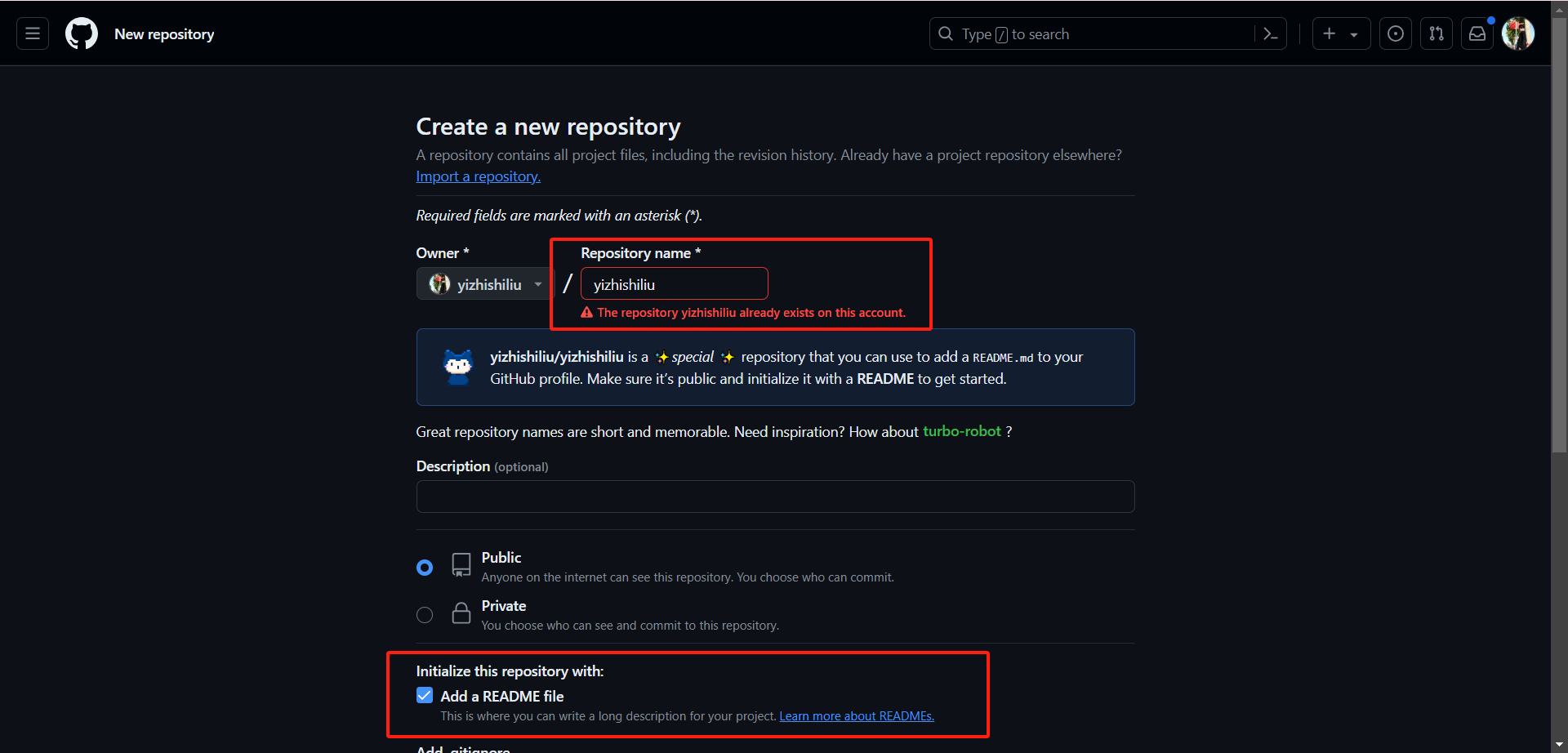The height and width of the screenshot is (753, 1568).
Task: Click Initialize this repository with label
Action: click(510, 671)
